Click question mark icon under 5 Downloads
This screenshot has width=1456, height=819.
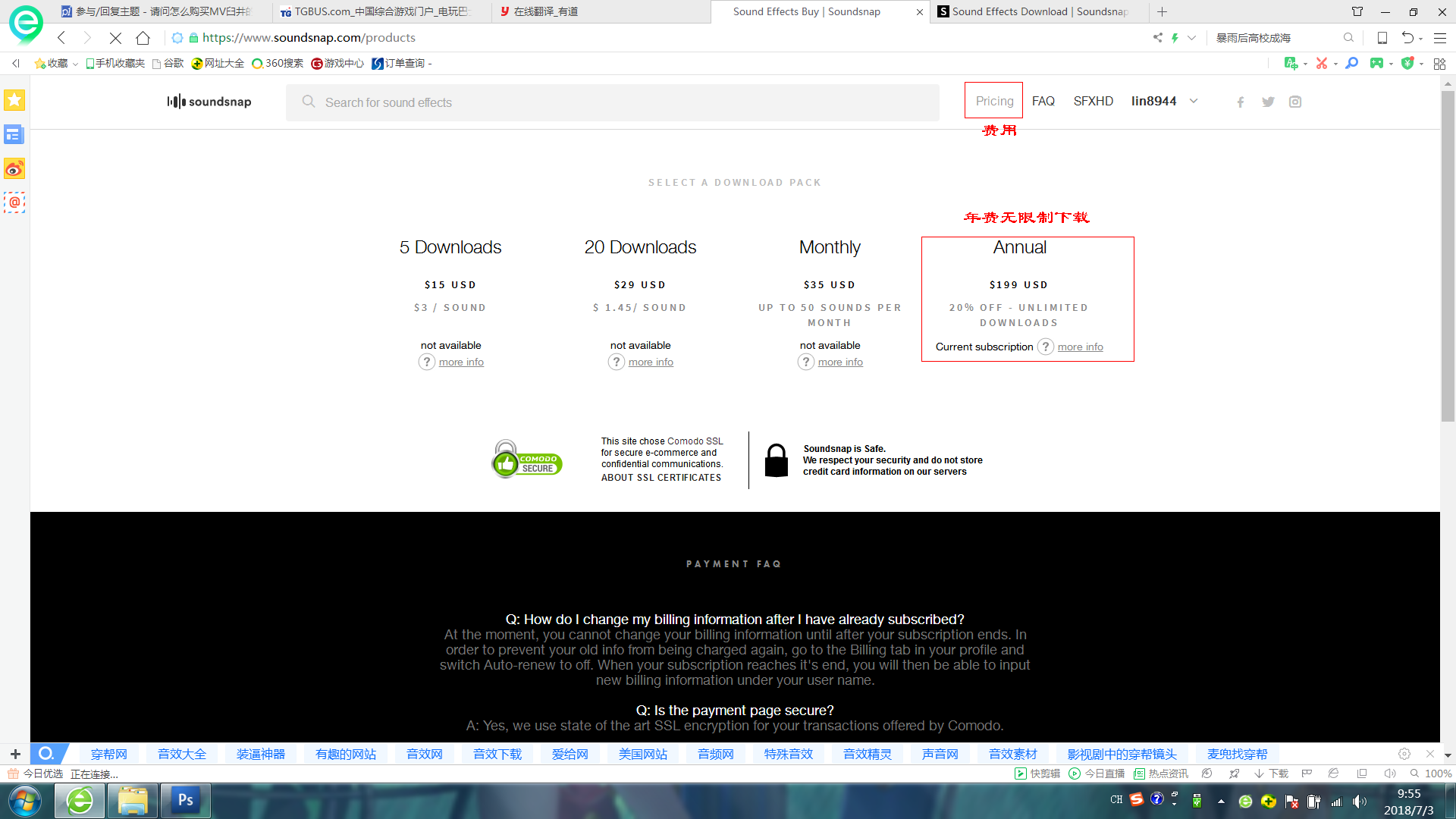point(427,362)
